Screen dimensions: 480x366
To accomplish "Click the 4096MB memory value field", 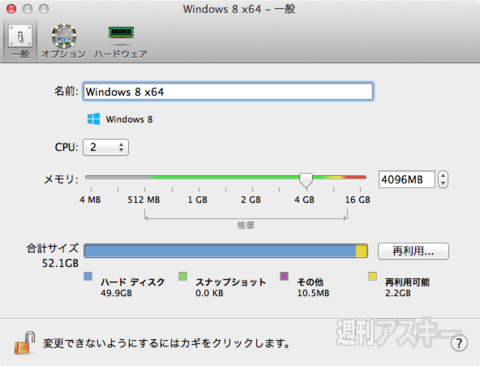I will (x=407, y=180).
